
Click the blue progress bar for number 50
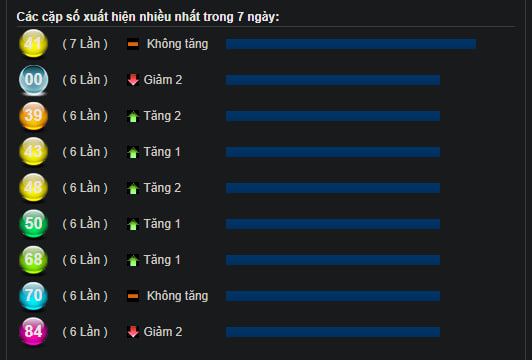click(x=333, y=224)
